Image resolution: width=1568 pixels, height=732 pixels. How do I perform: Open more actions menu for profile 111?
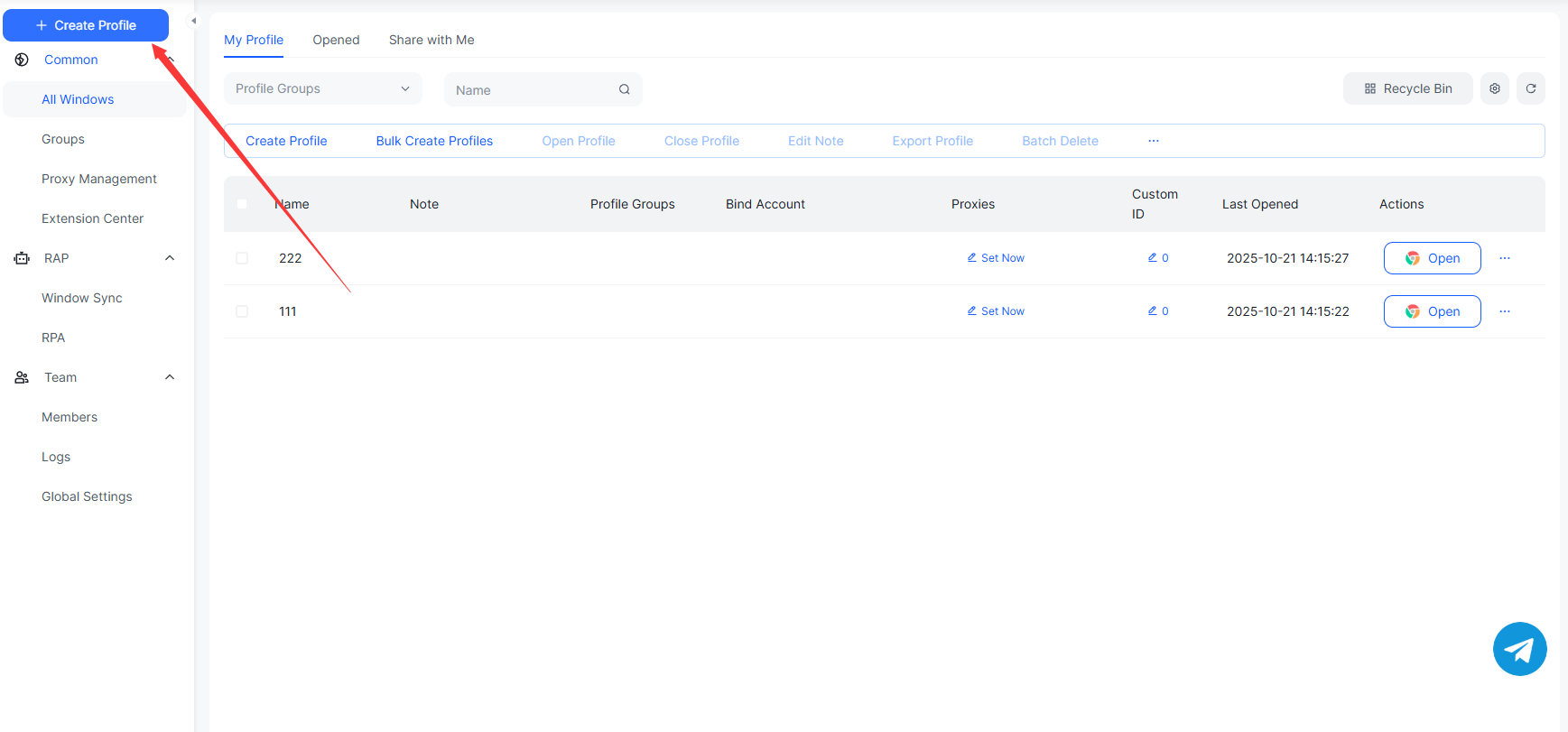1504,311
